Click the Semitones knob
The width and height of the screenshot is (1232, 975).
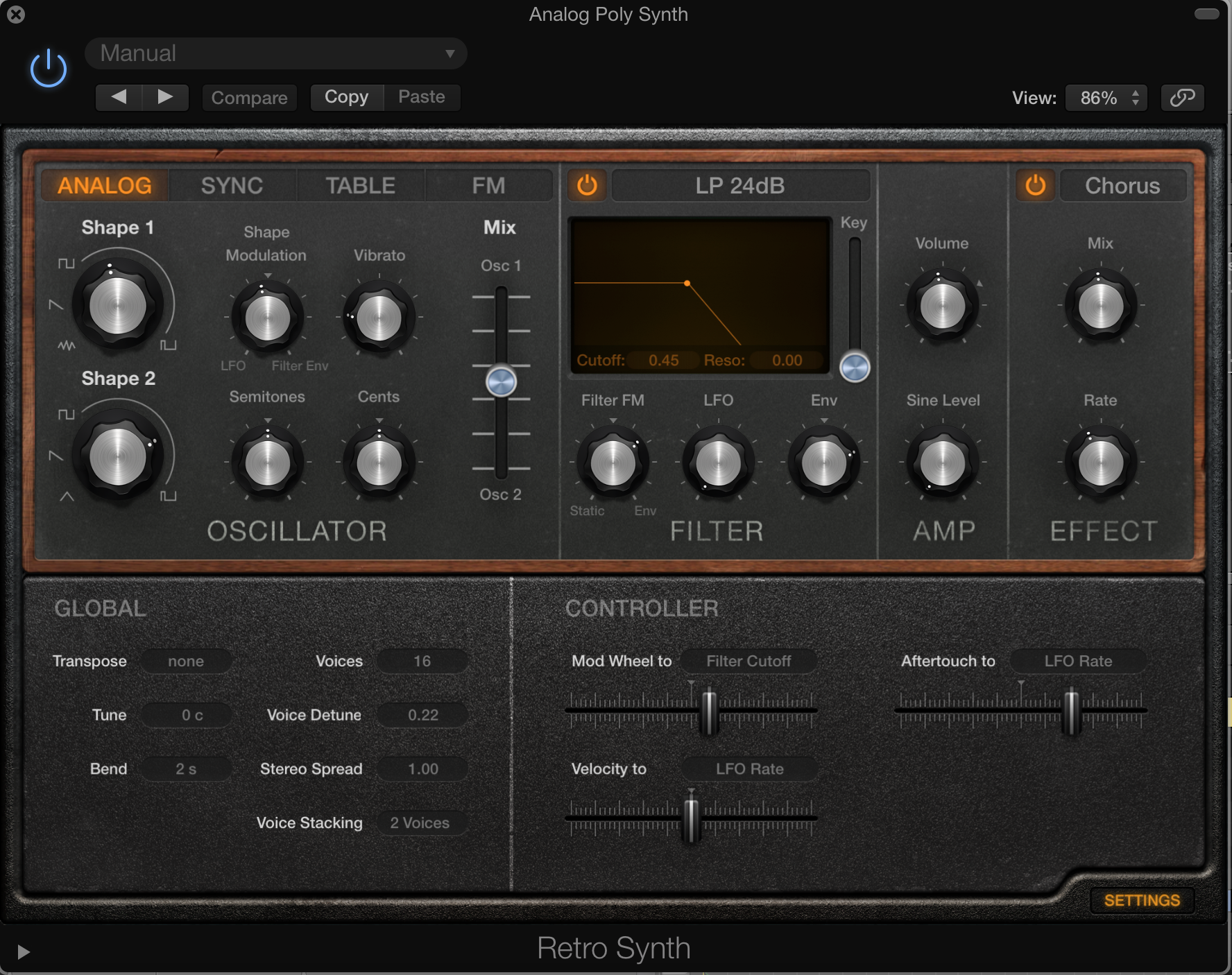pyautogui.click(x=267, y=462)
